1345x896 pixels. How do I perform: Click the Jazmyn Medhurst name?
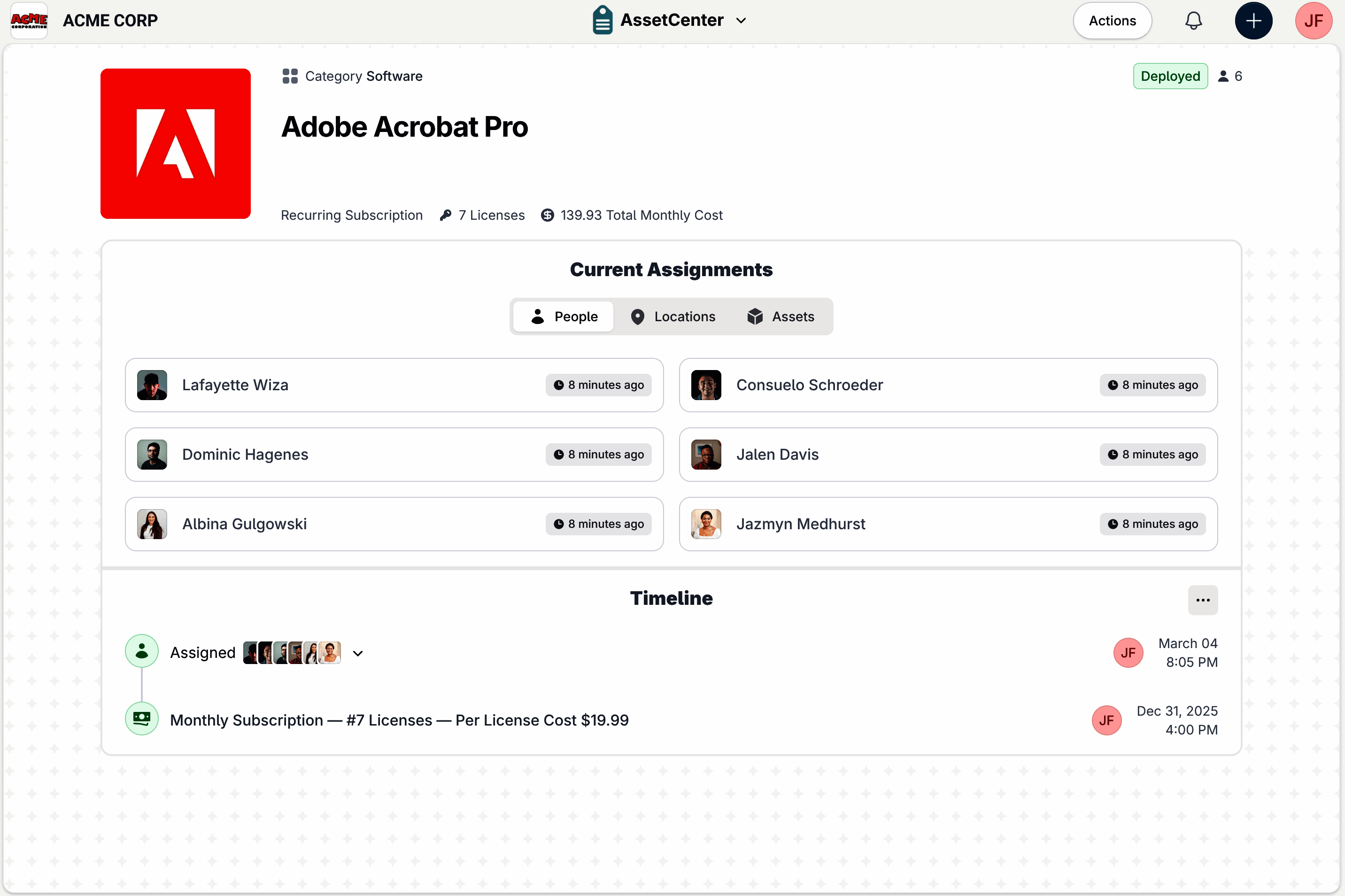click(x=801, y=524)
